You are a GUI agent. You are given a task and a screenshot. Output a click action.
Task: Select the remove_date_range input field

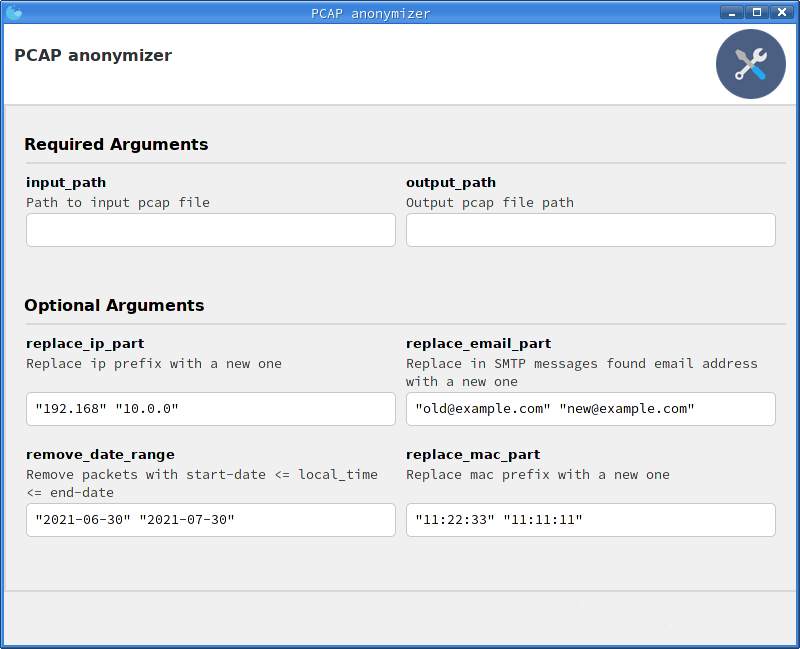(x=211, y=520)
